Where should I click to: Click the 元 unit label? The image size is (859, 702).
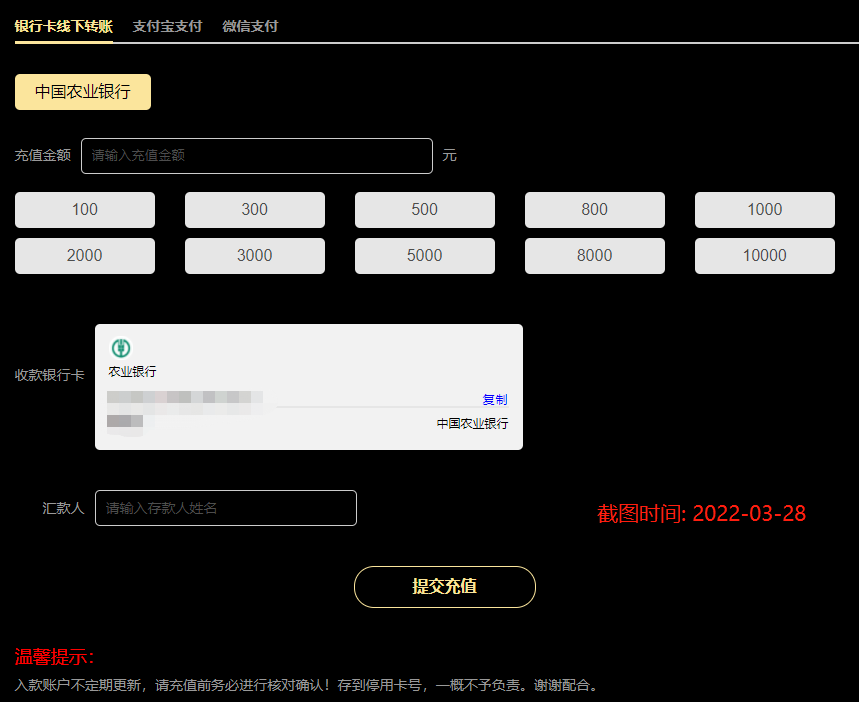pos(449,156)
